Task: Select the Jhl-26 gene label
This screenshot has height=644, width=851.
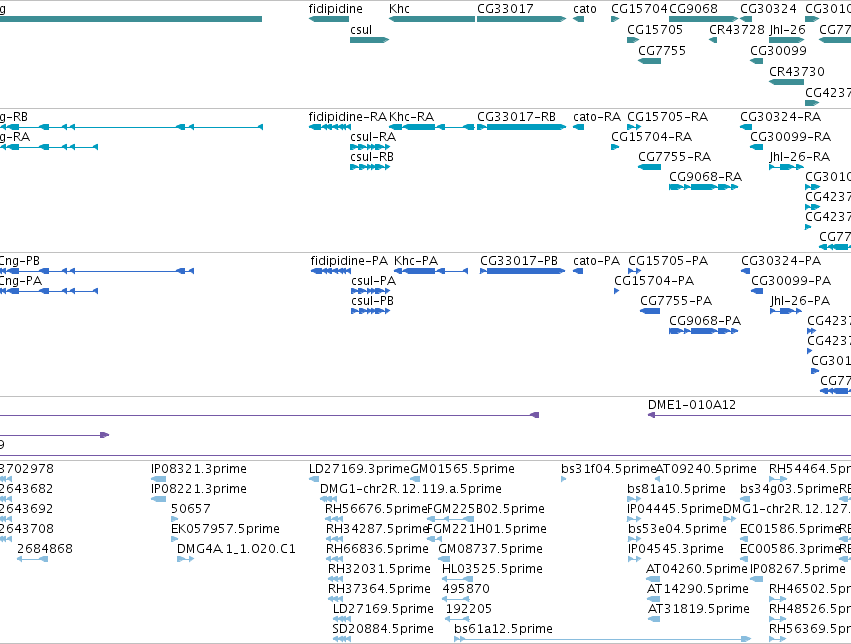Action: 787,30
